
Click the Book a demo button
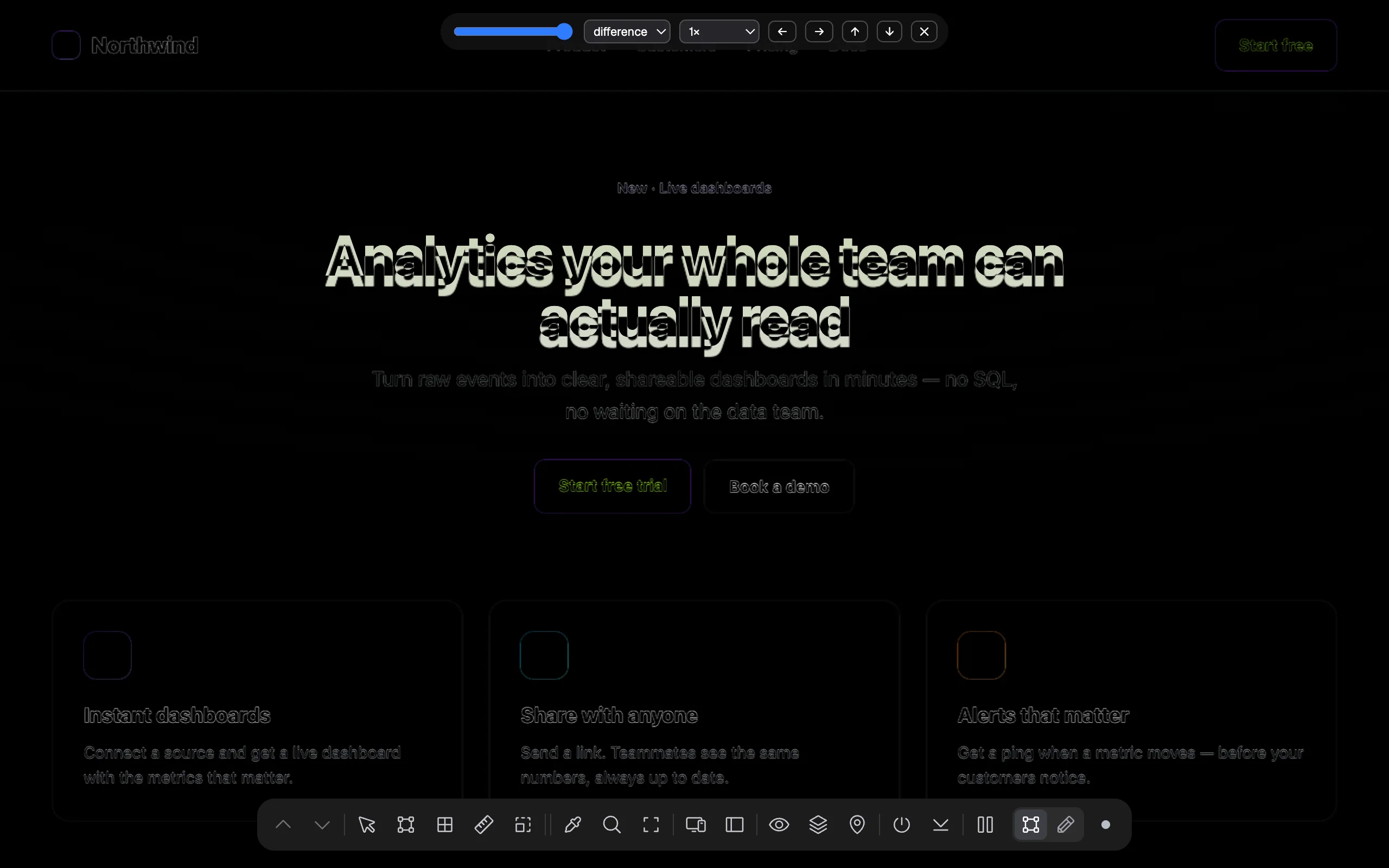(779, 486)
